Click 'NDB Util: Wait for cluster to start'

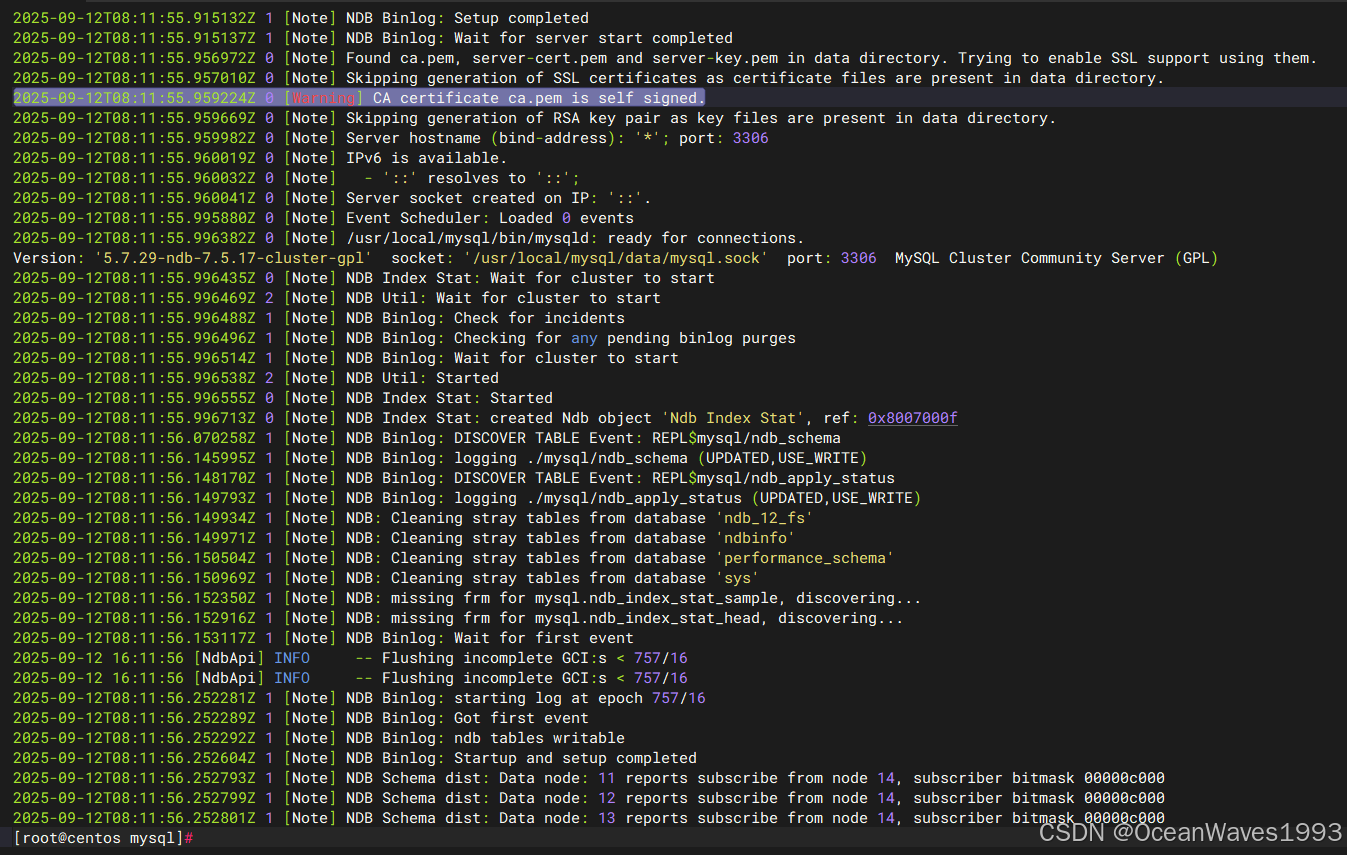coord(503,298)
